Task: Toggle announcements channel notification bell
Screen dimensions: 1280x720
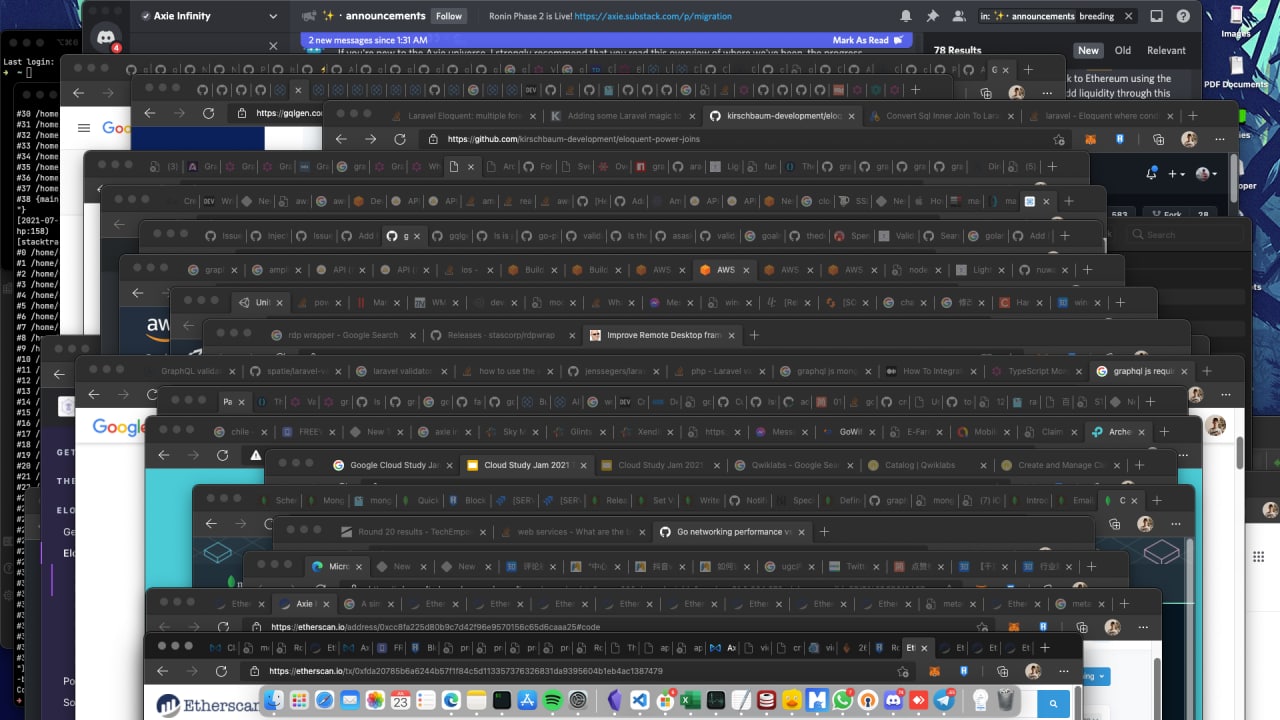Action: tap(906, 16)
